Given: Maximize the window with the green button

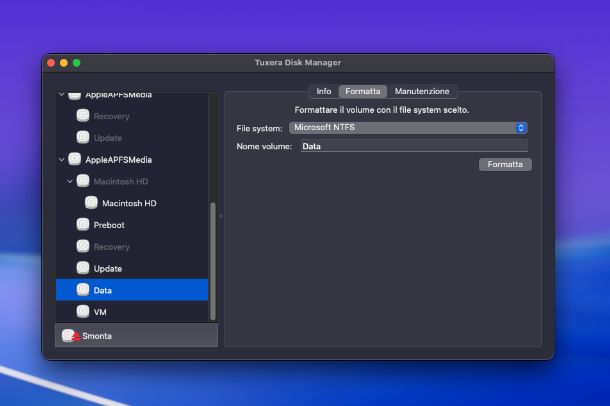Looking at the screenshot, I should [x=77, y=63].
